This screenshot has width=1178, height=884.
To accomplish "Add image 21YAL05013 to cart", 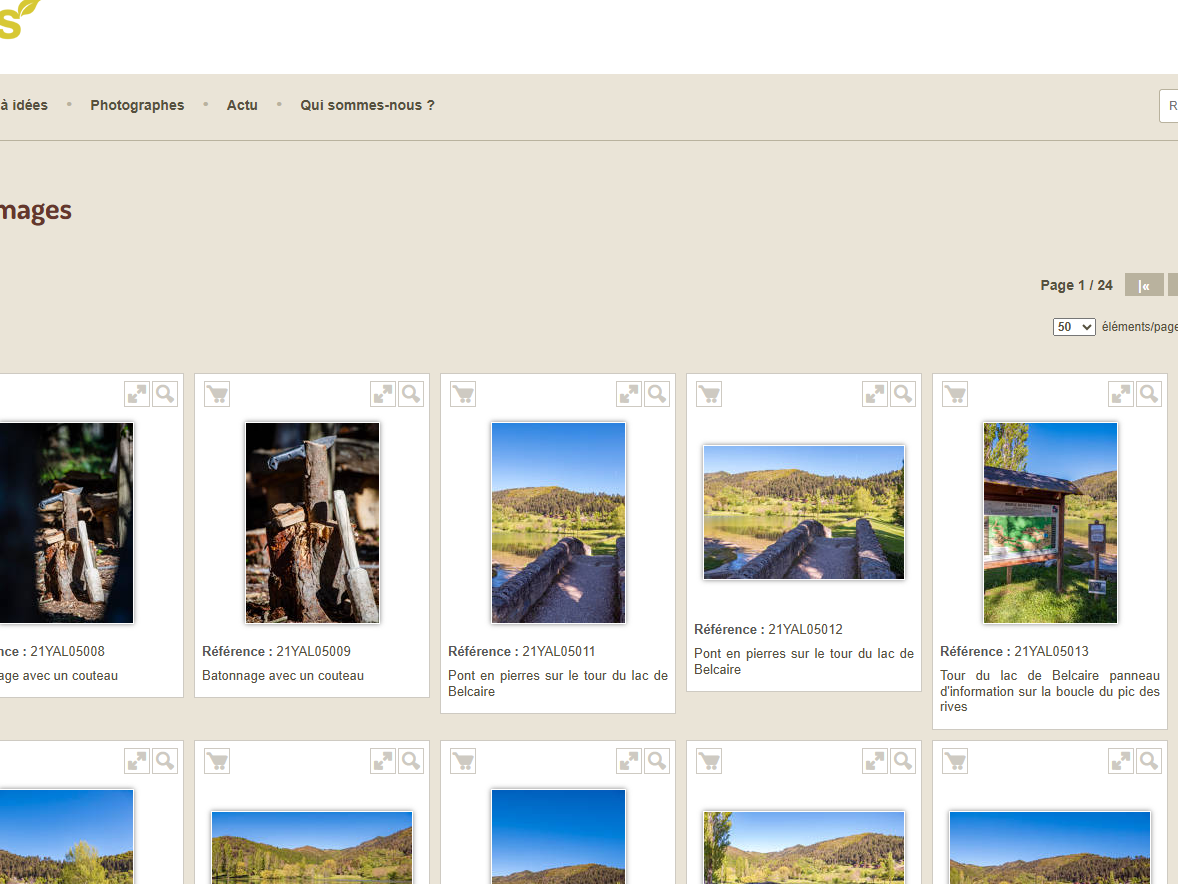I will pos(955,394).
